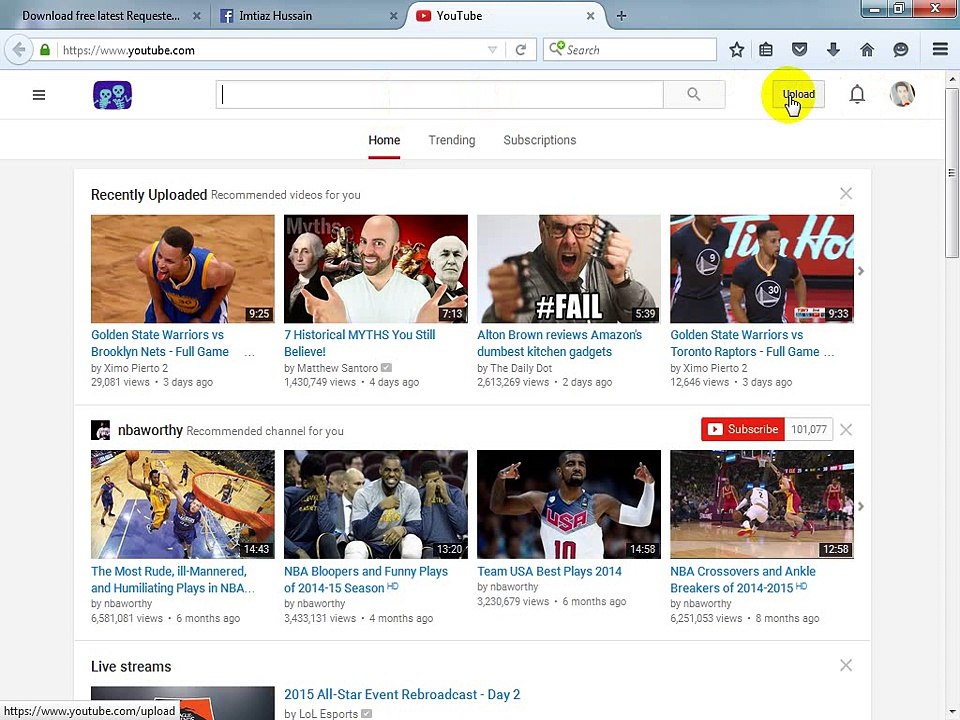Bookmark this page with the star icon
Image resolution: width=960 pixels, height=720 pixels.
[737, 50]
